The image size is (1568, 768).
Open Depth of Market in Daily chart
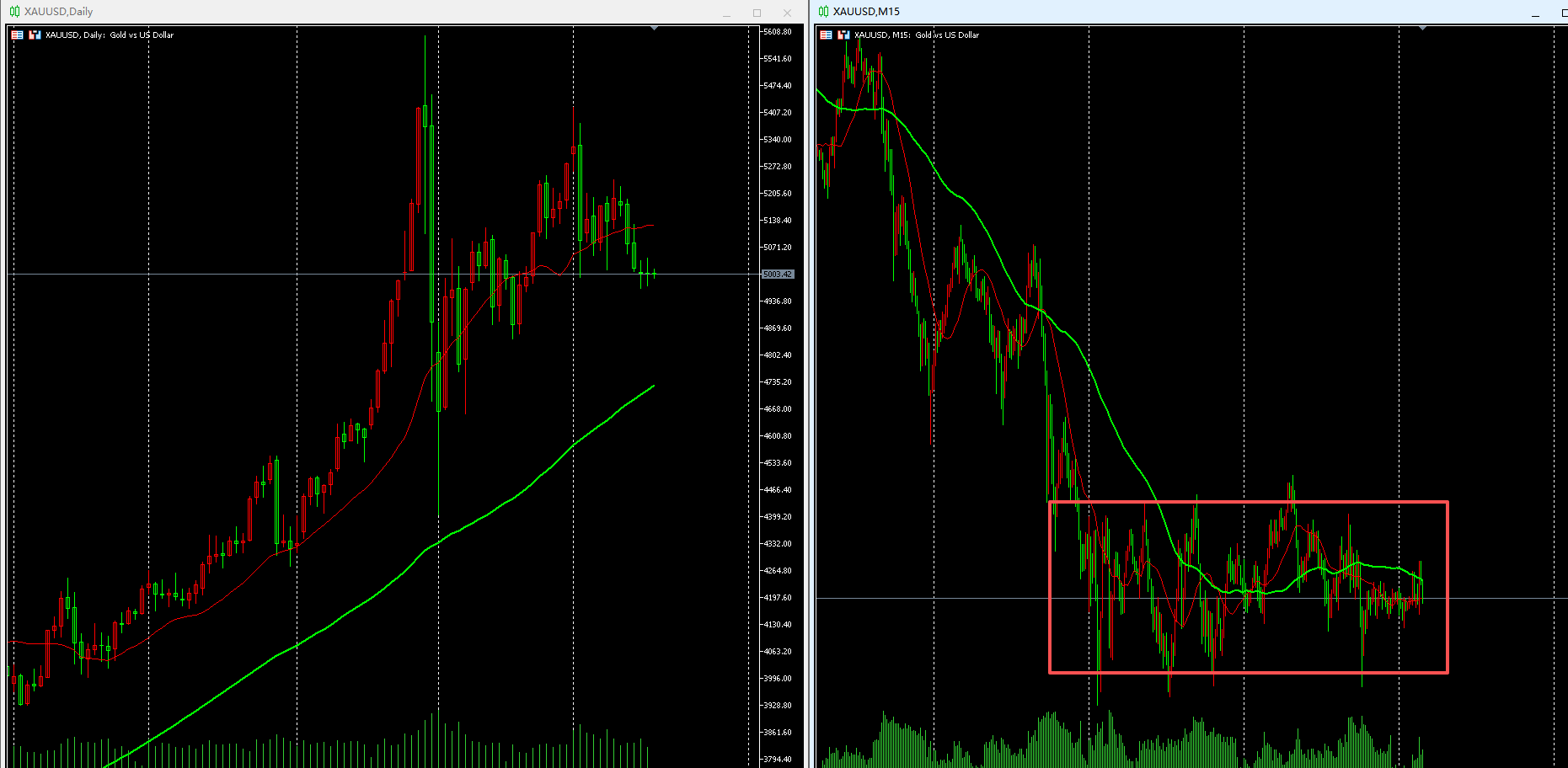click(17, 35)
